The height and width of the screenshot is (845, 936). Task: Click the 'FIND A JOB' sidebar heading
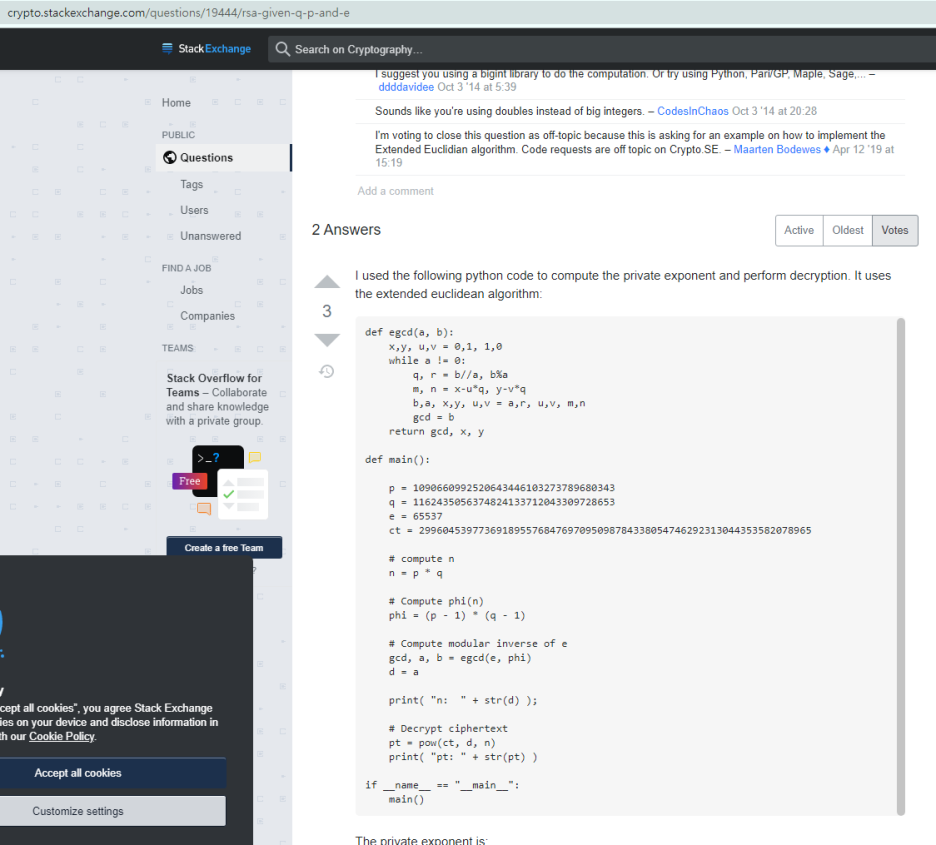tap(186, 268)
